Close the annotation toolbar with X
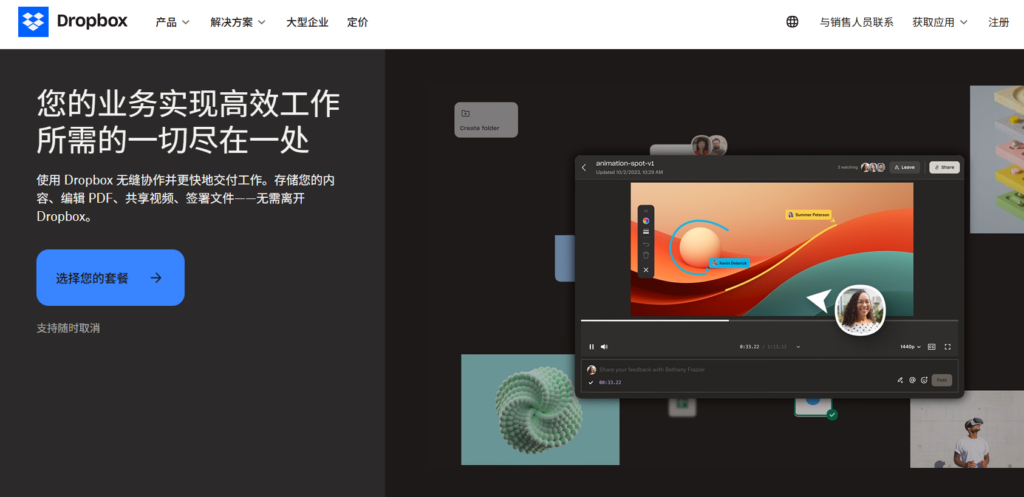 (646, 270)
